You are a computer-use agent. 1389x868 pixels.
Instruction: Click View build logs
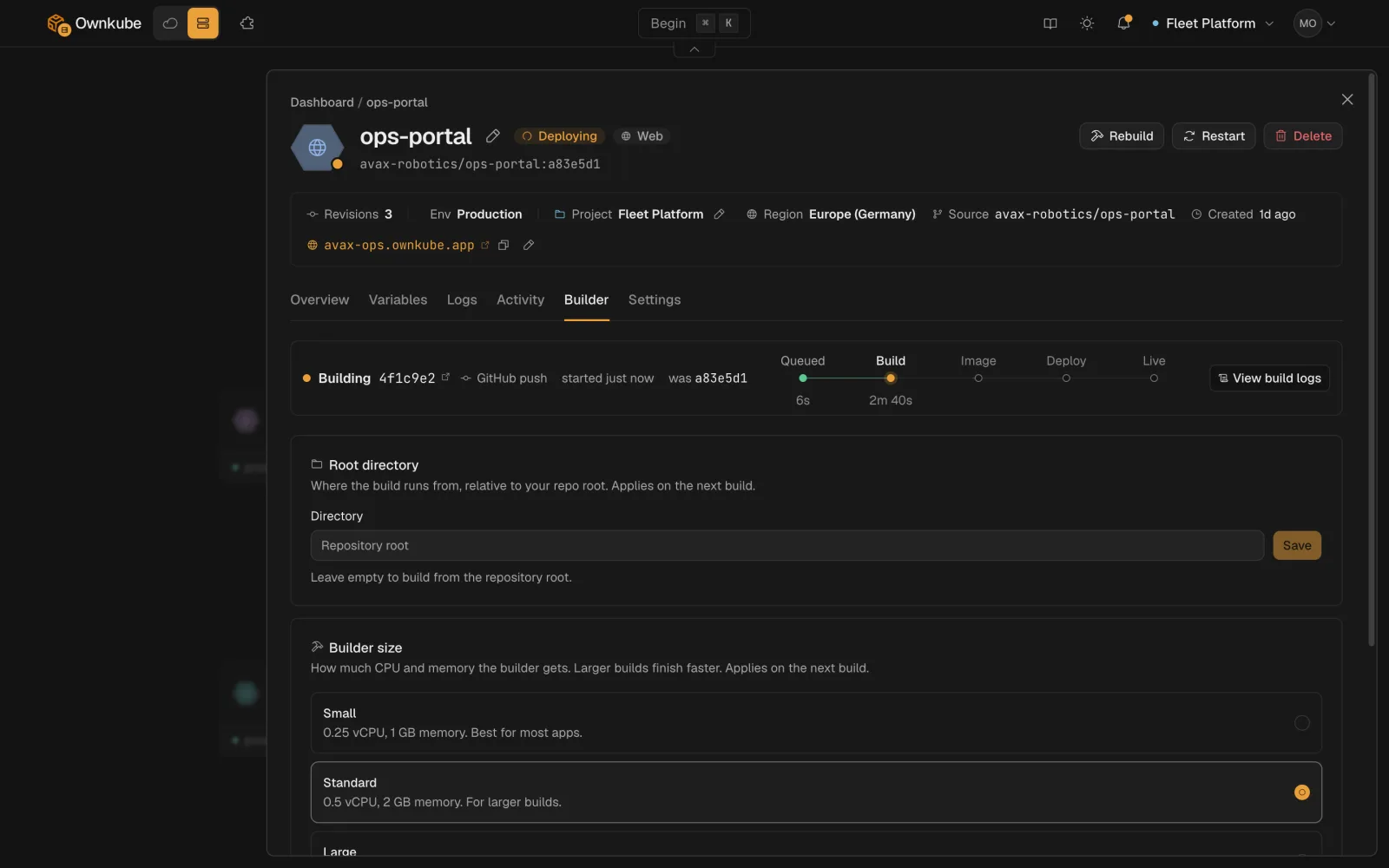[x=1269, y=378]
